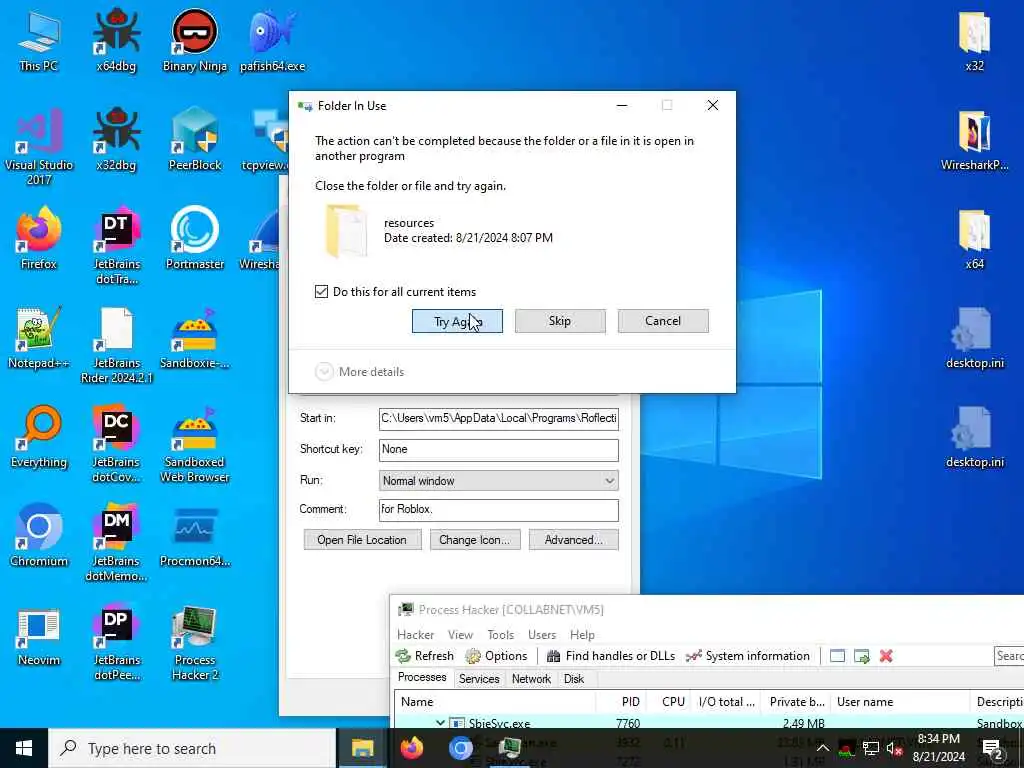Open the View menu in Process Hacker
The width and height of the screenshot is (1024, 768).
coord(460,635)
